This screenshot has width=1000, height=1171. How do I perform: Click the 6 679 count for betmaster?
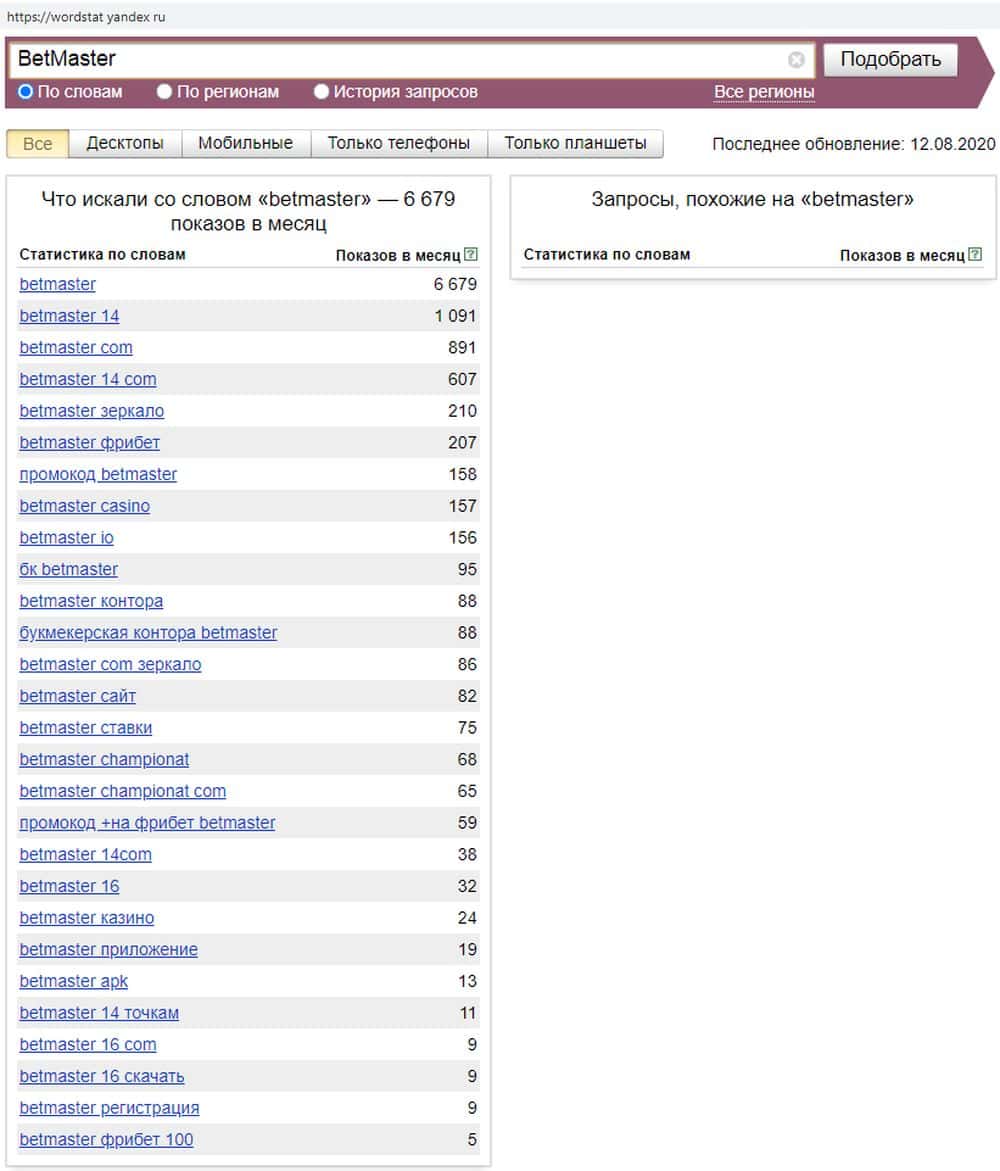455,285
